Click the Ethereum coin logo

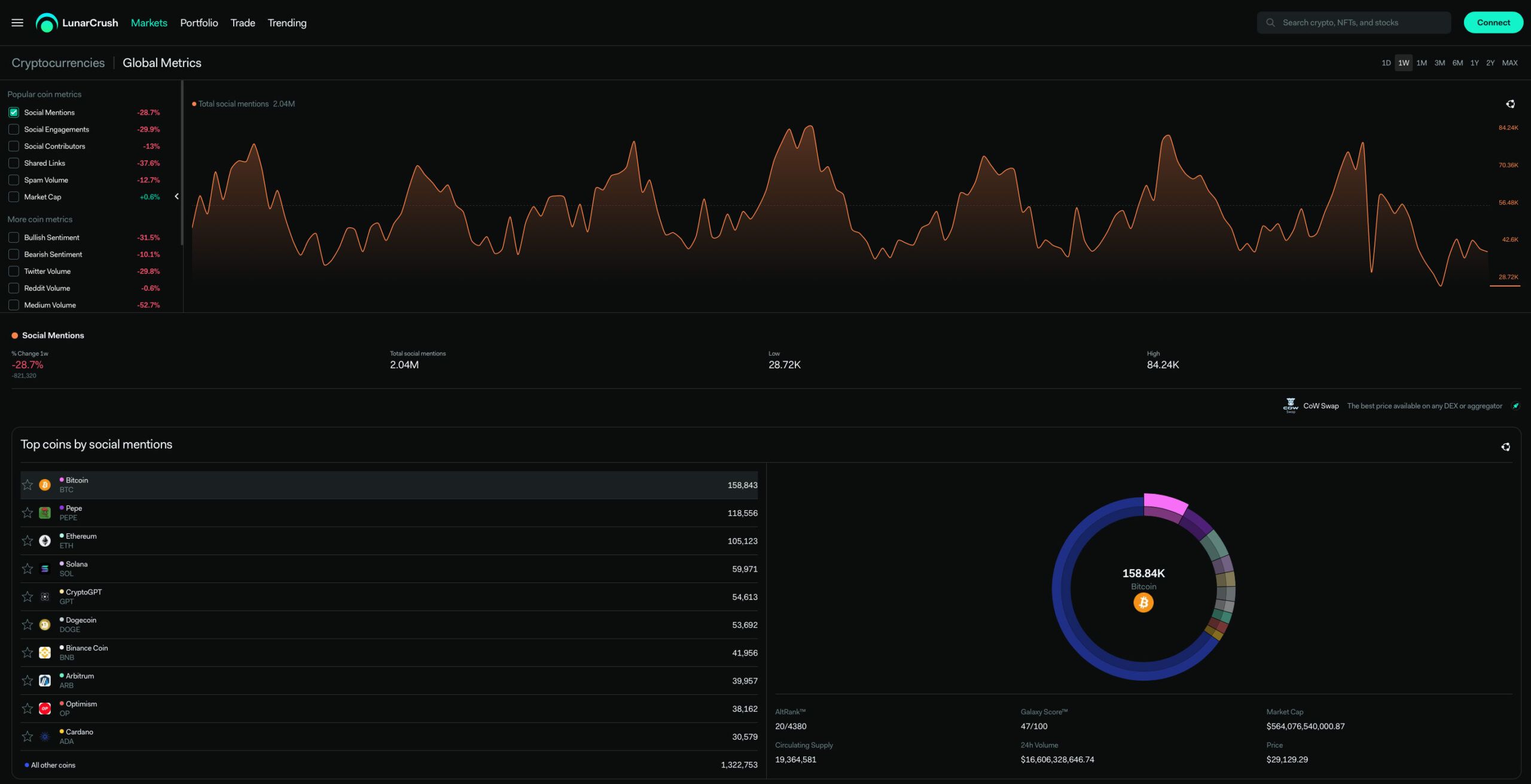pyautogui.click(x=45, y=541)
